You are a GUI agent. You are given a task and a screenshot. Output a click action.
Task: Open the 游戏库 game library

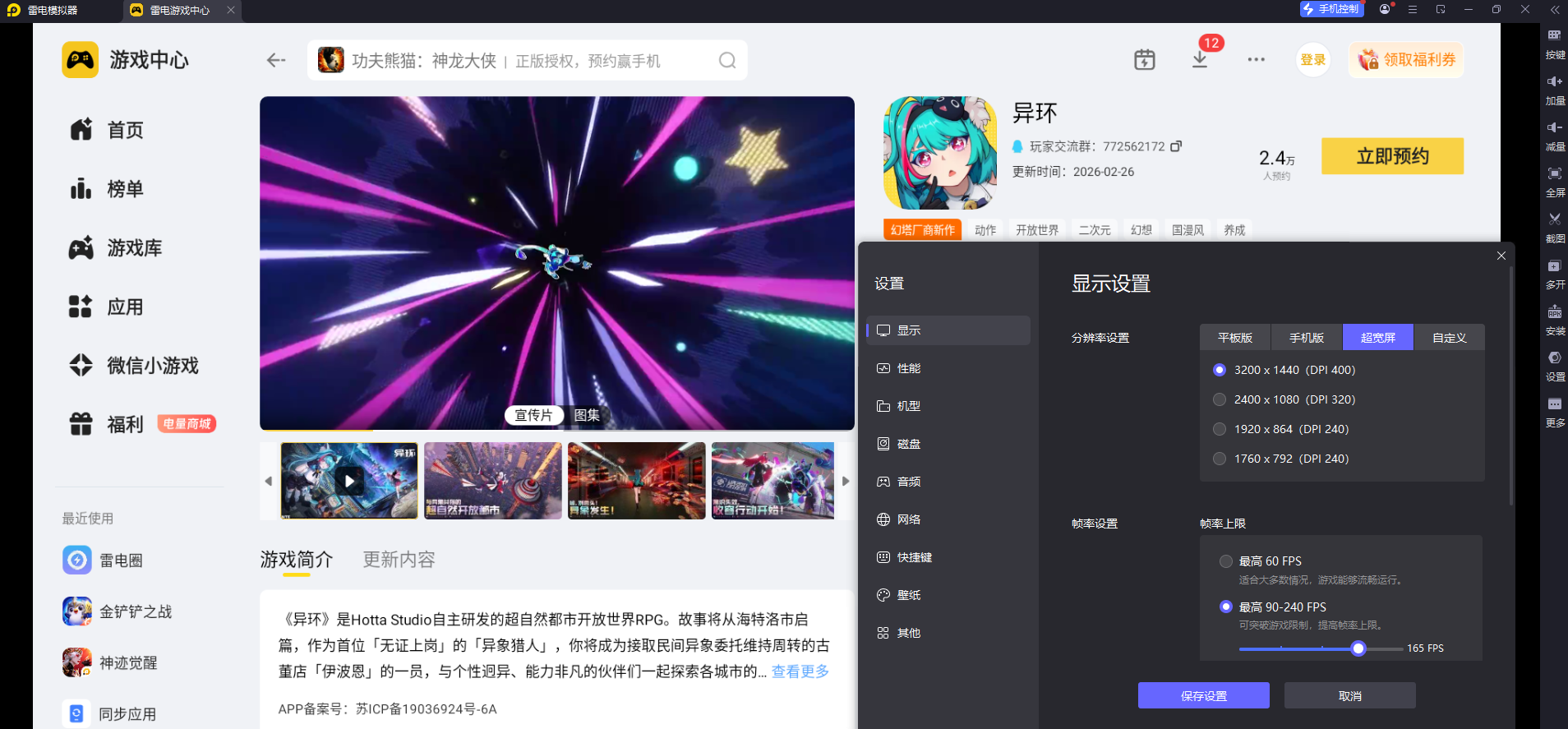point(115,248)
